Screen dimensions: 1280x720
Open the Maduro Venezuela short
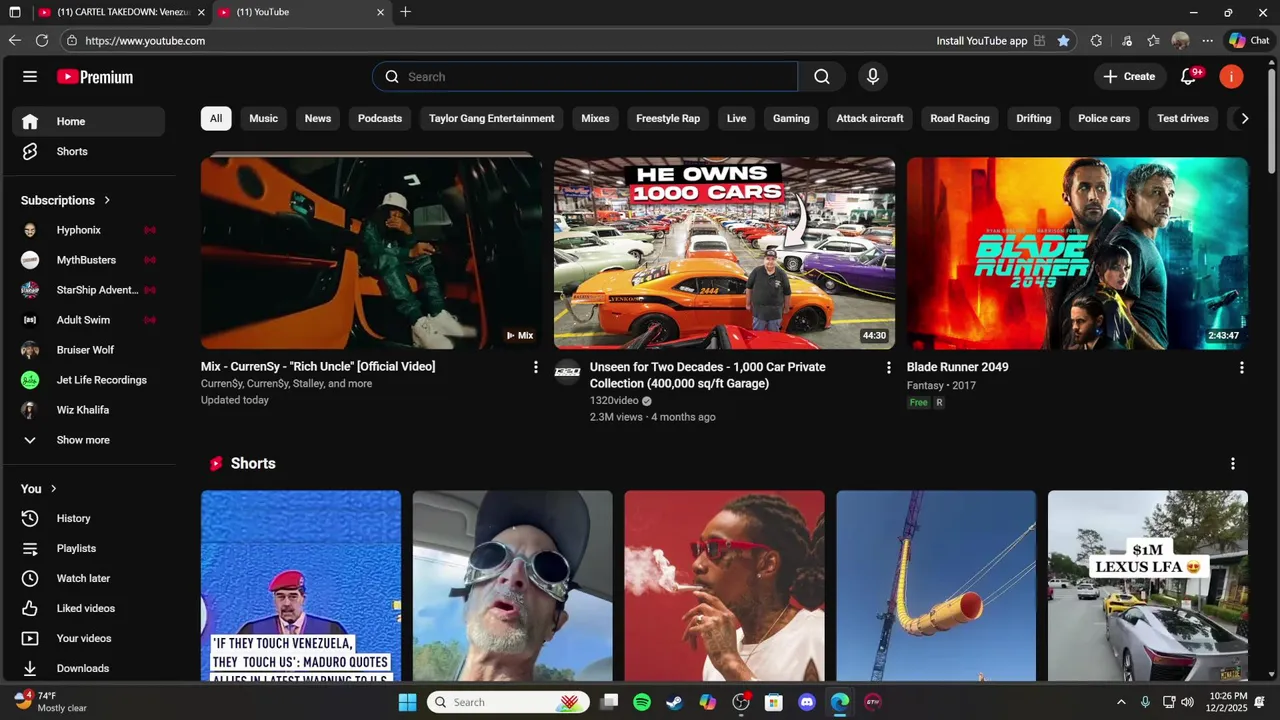tap(300, 586)
